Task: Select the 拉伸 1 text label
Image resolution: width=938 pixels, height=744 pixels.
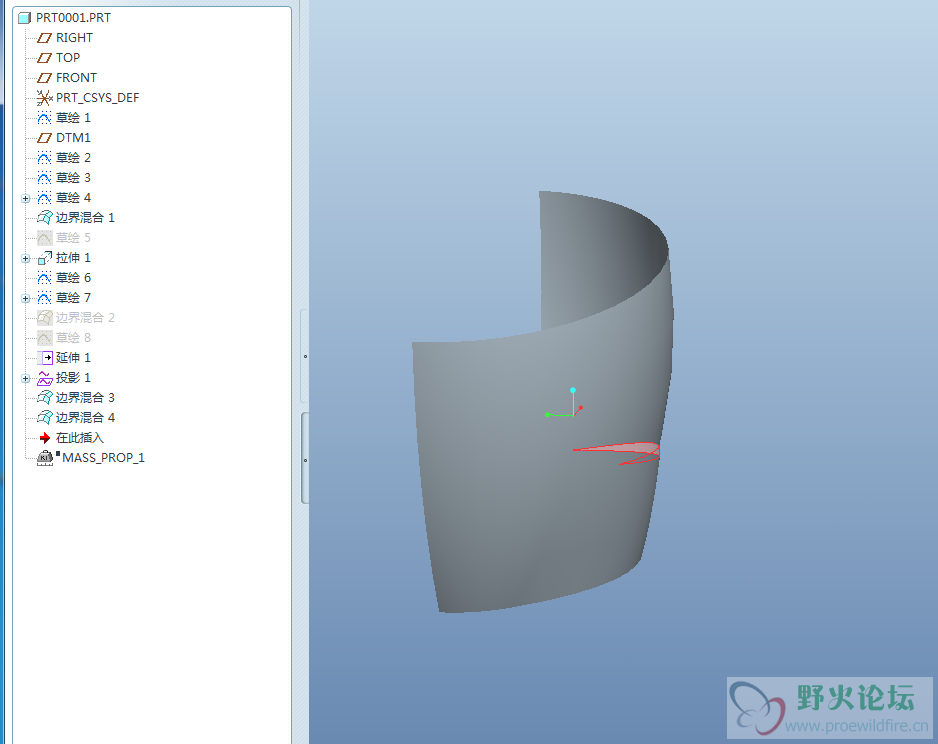Action: point(73,258)
